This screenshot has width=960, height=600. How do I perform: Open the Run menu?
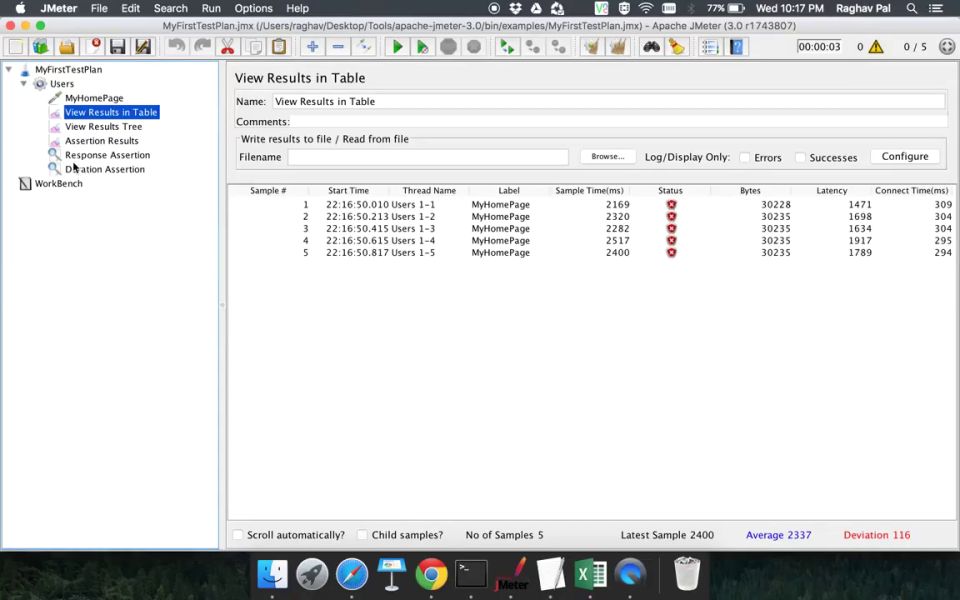coord(211,9)
